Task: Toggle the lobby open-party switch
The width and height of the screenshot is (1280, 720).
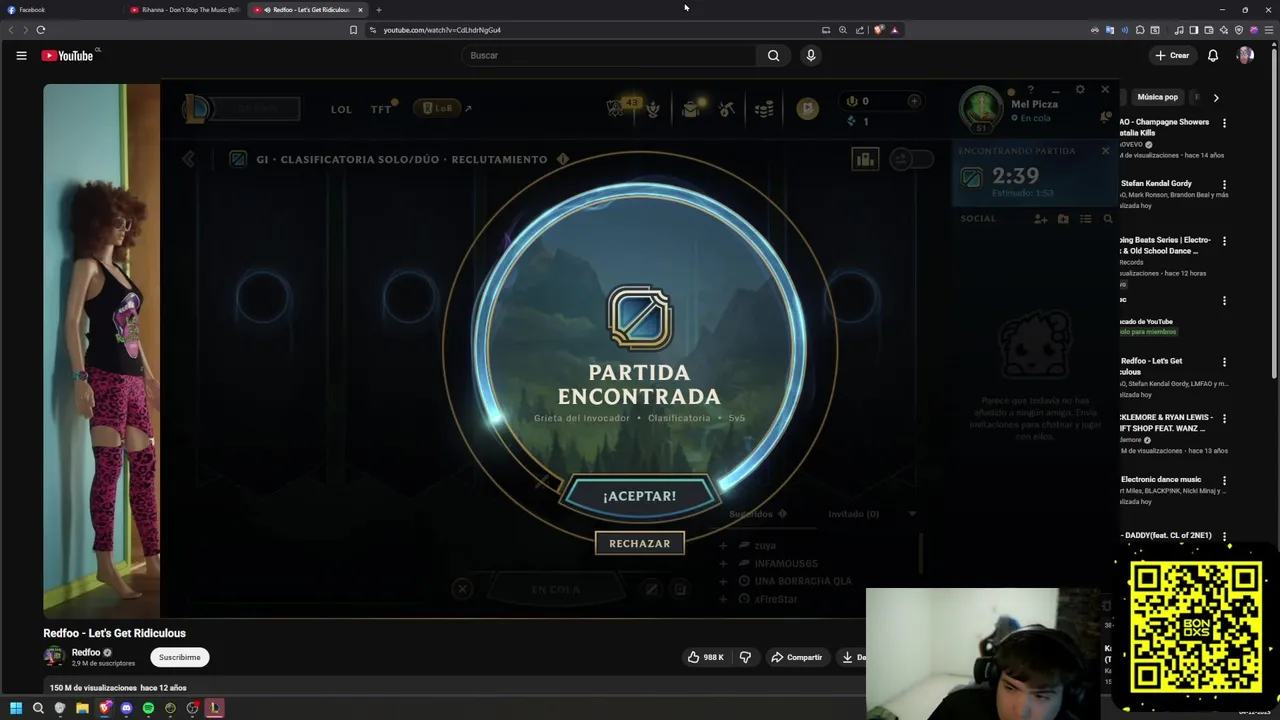Action: (x=911, y=159)
